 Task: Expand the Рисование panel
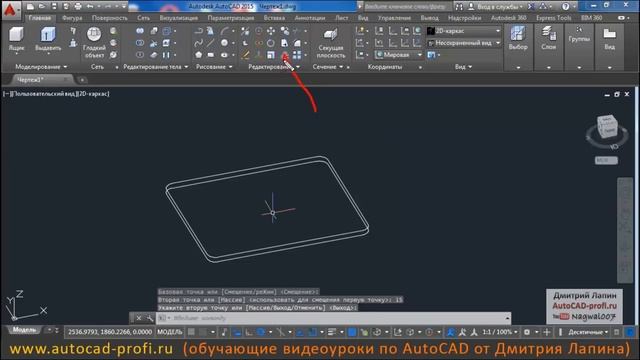(214, 67)
